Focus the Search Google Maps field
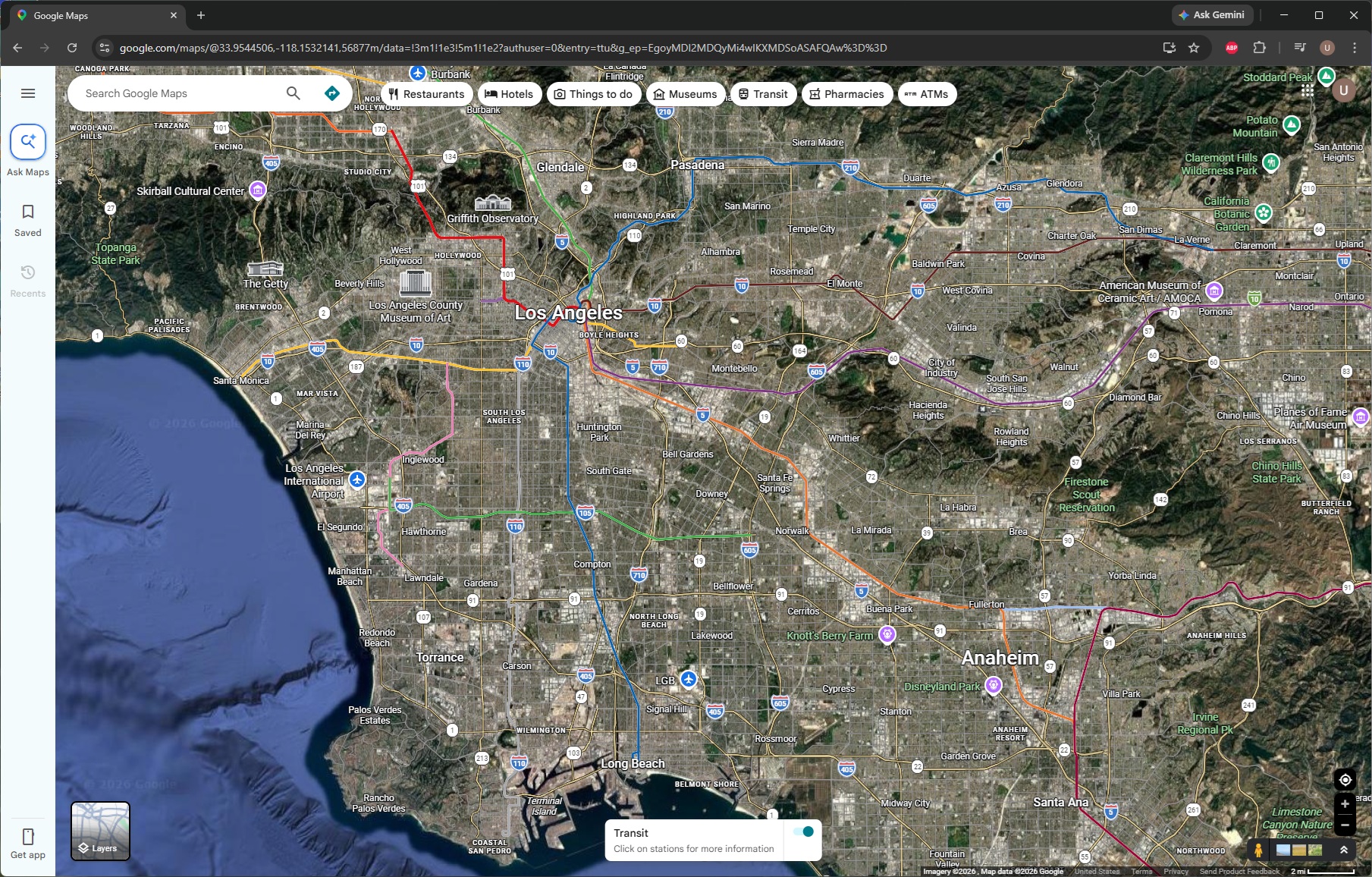This screenshot has height=877, width=1372. pyautogui.click(x=178, y=93)
